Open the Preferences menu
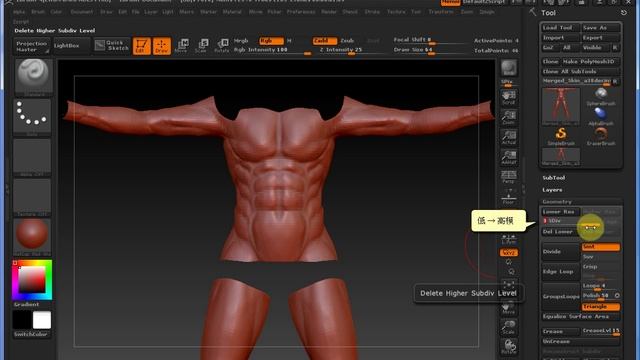Viewport: 640px width, 360px height. click(301, 12)
